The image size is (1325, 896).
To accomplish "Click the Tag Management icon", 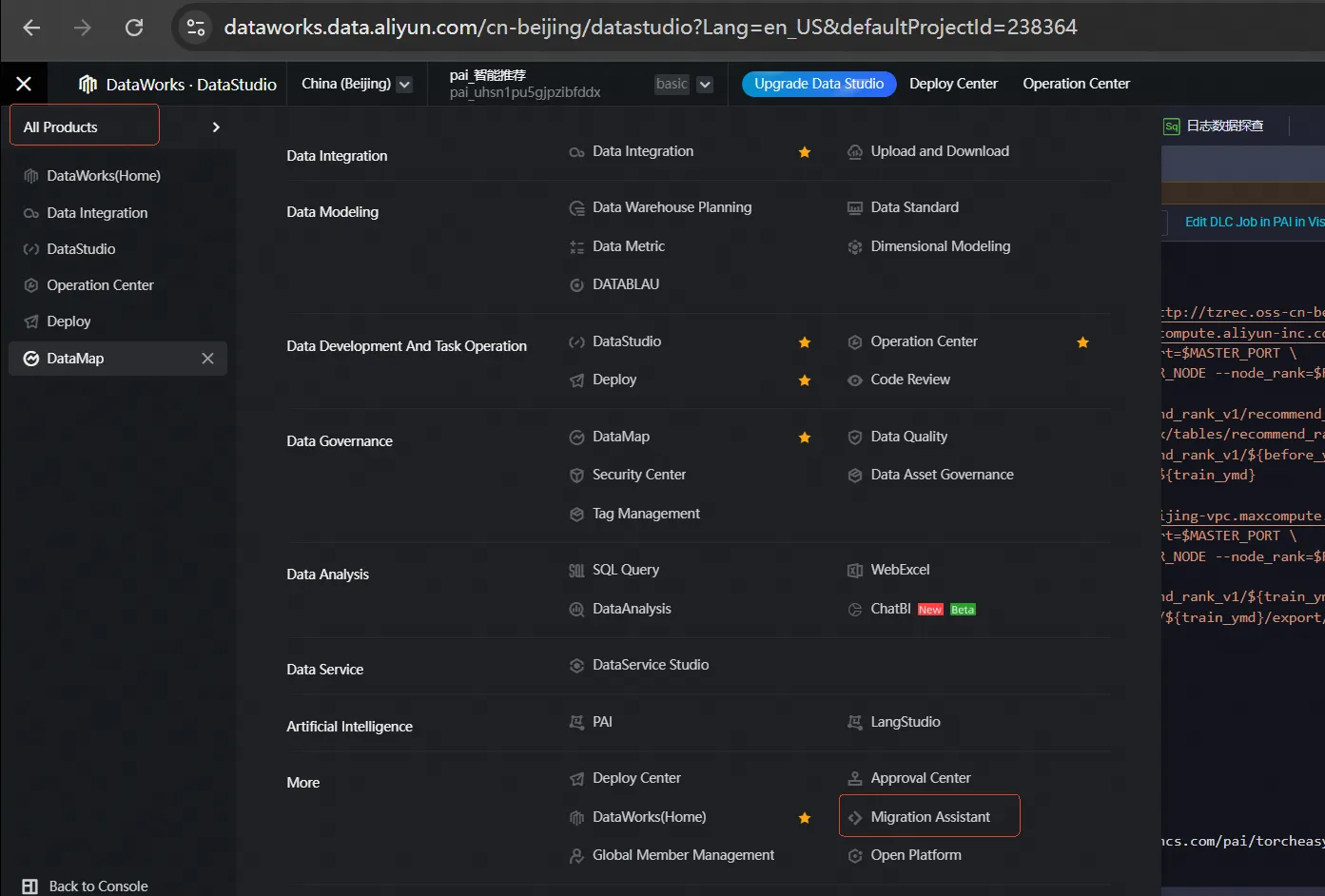I will pyautogui.click(x=576, y=515).
